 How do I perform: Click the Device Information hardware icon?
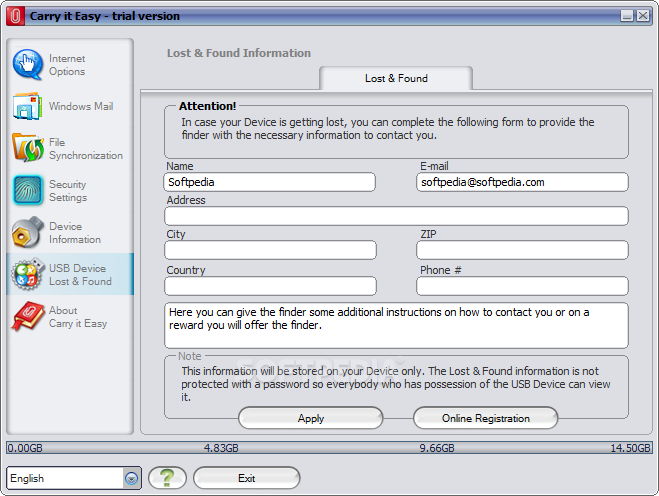(28, 232)
